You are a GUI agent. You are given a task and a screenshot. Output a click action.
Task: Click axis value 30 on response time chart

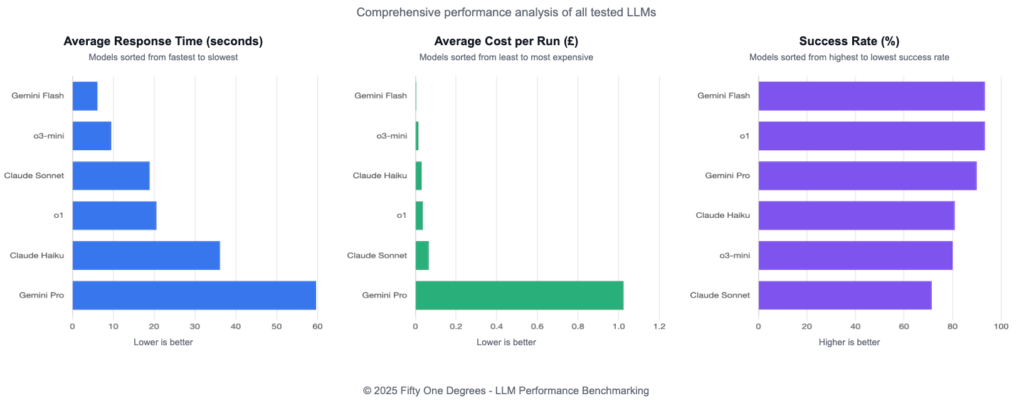195,325
